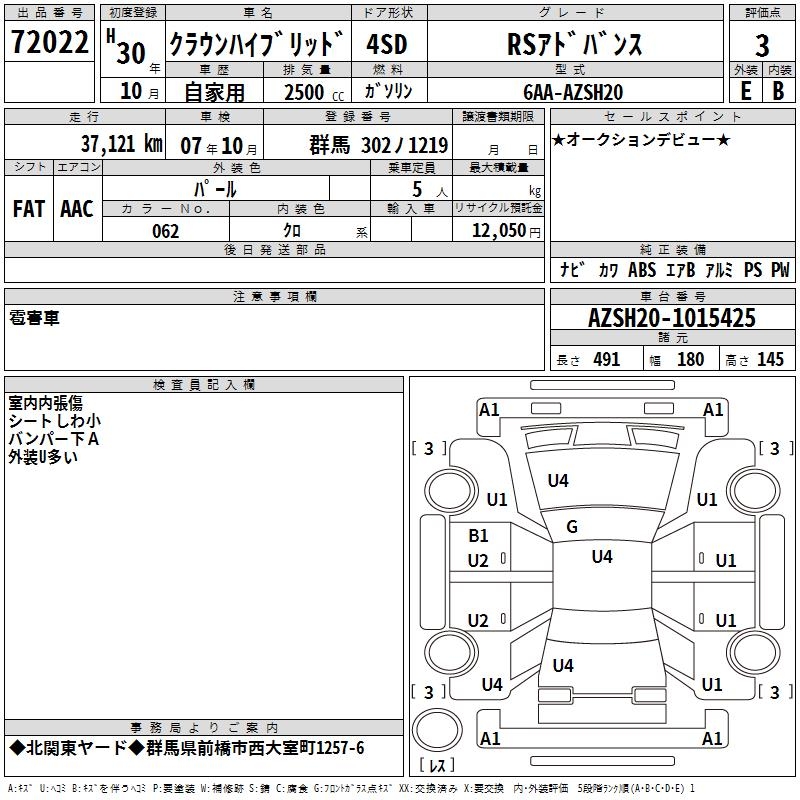Click the equipment item "アルミ"
This screenshot has height=800, width=800.
(x=719, y=270)
